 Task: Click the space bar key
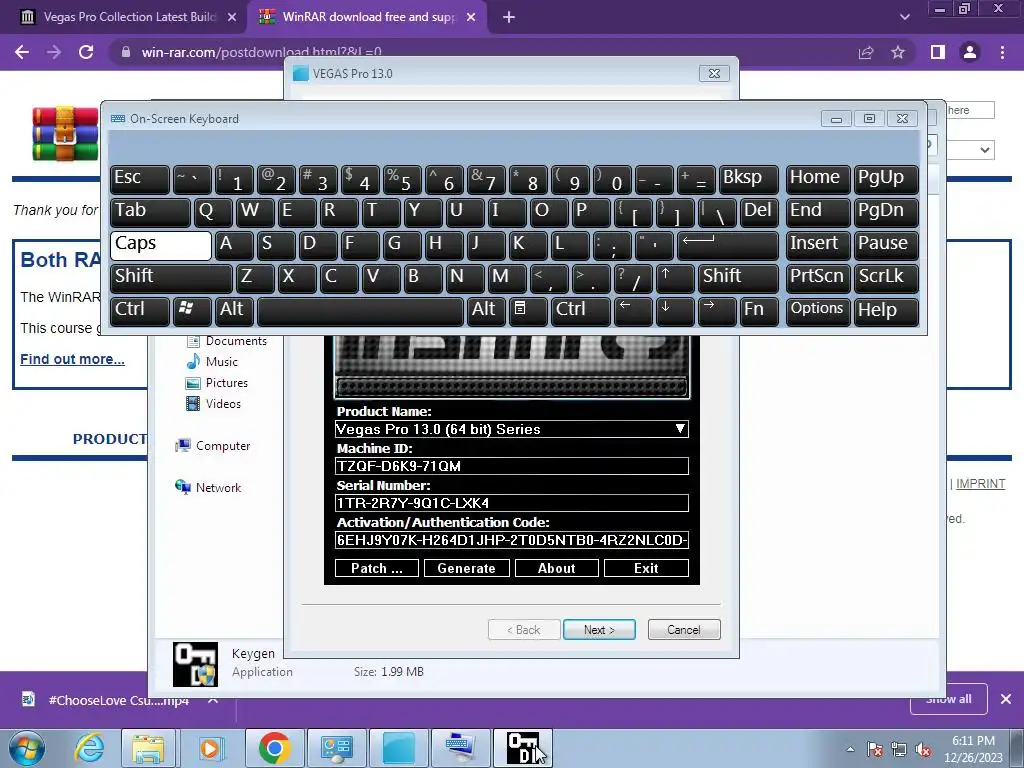point(360,312)
